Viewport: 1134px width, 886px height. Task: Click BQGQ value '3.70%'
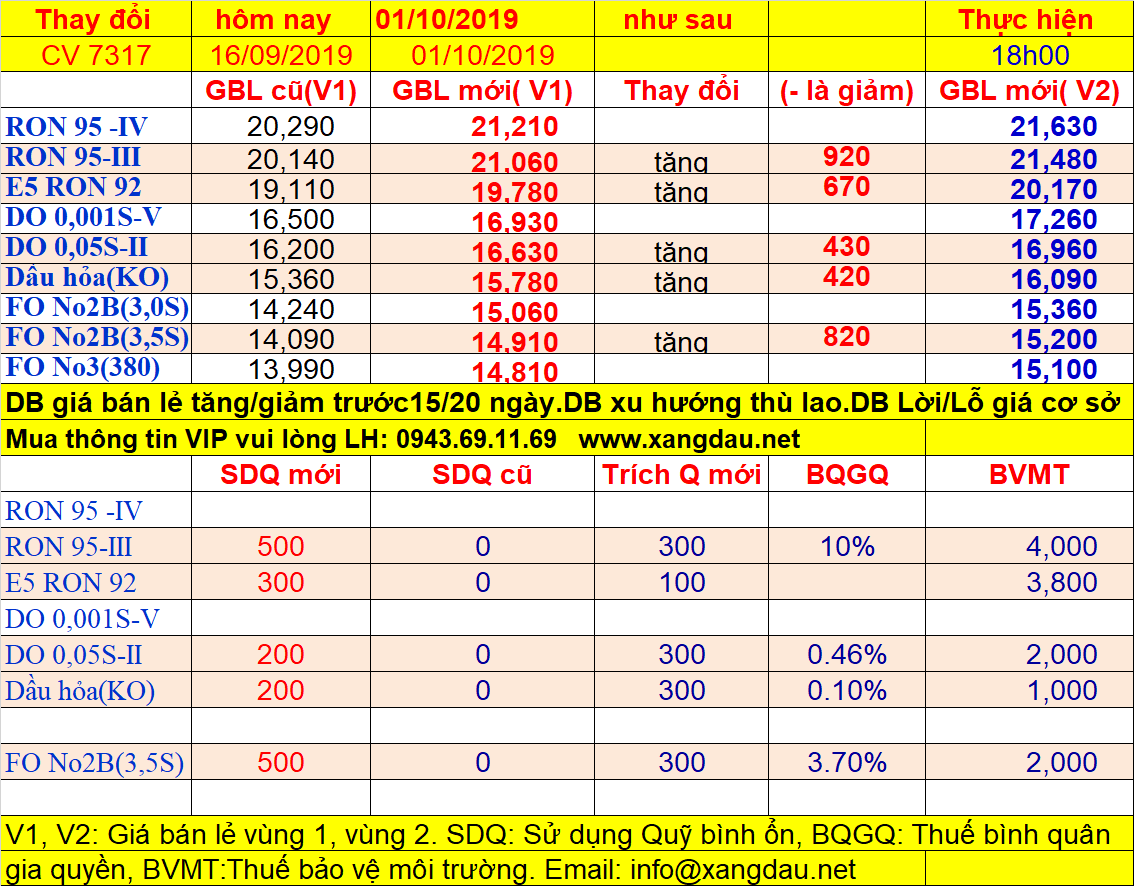point(847,762)
